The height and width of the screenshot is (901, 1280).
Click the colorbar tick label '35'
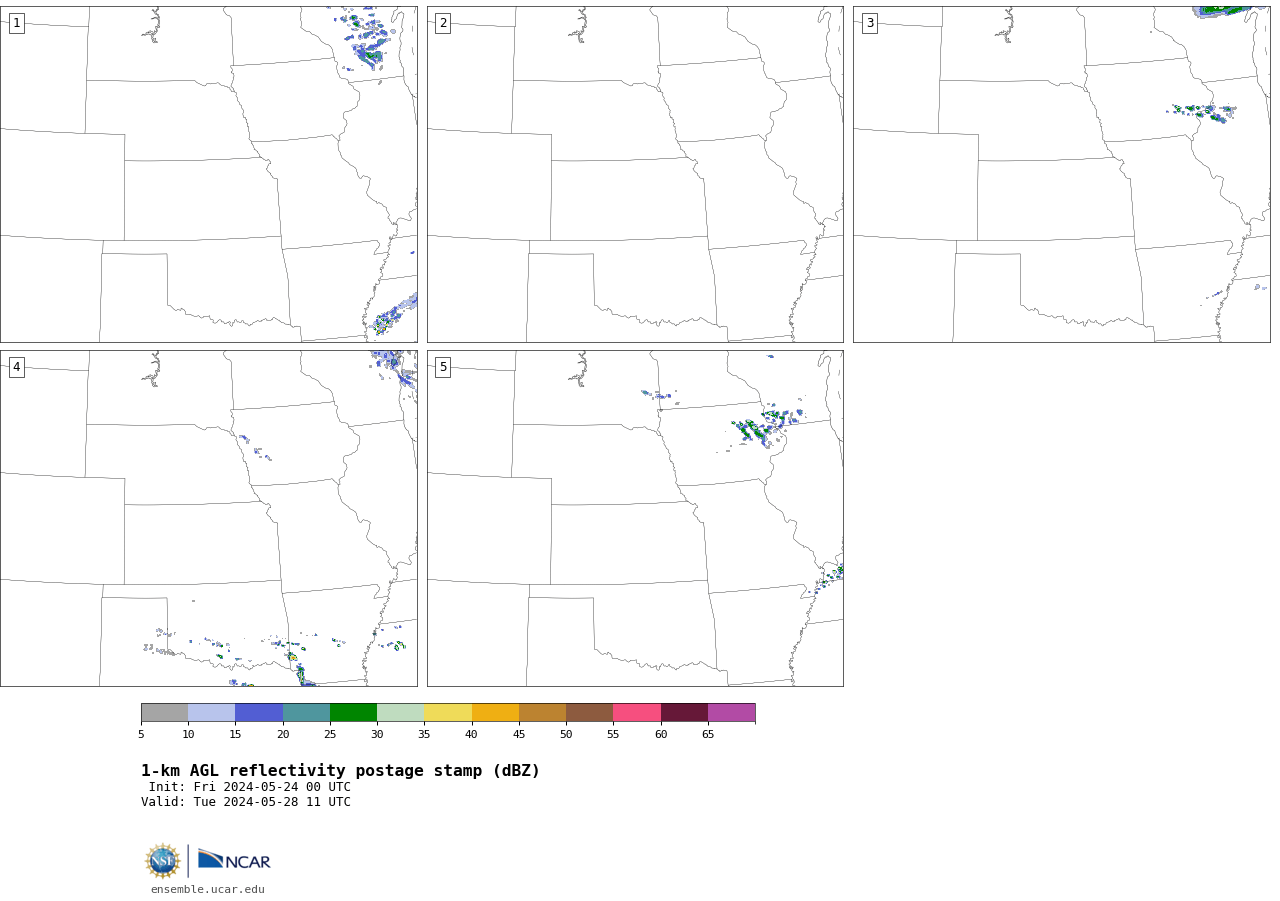424,734
